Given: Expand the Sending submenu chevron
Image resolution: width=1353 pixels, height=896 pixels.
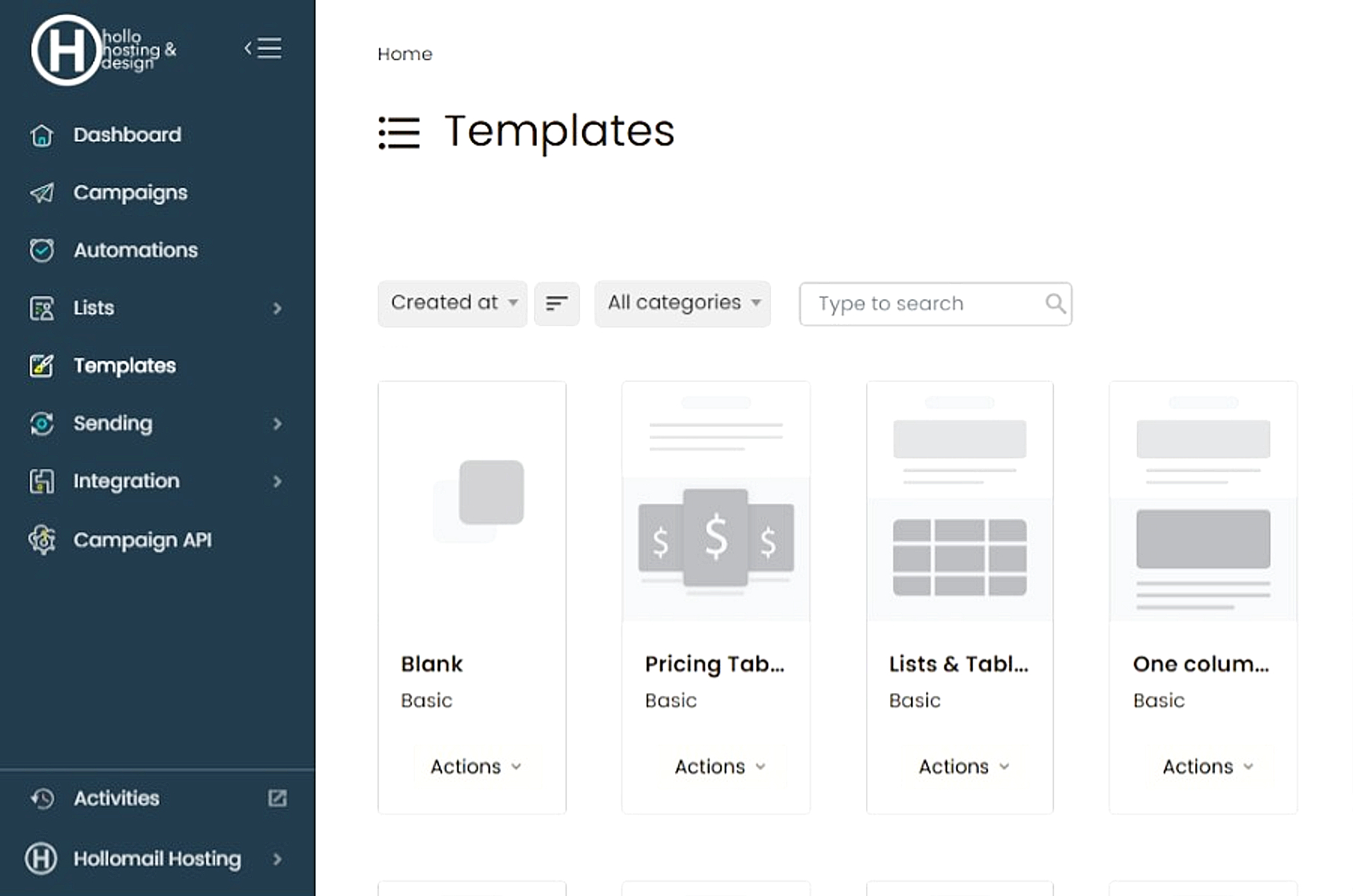Looking at the screenshot, I should 277,423.
